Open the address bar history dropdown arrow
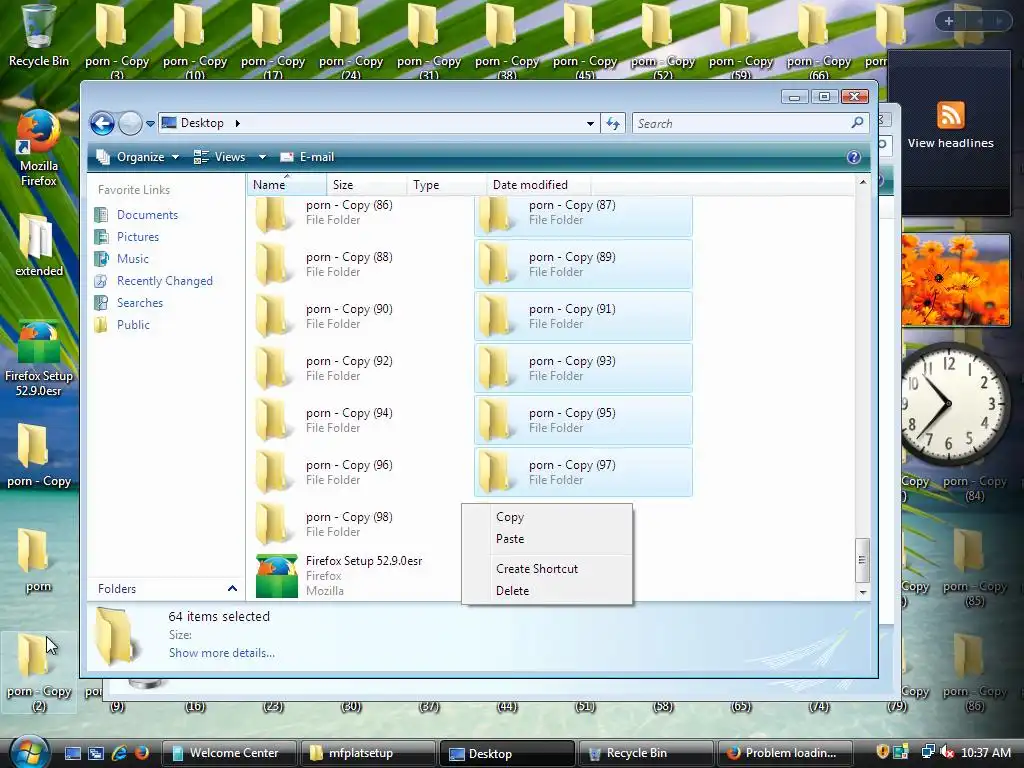 [590, 123]
